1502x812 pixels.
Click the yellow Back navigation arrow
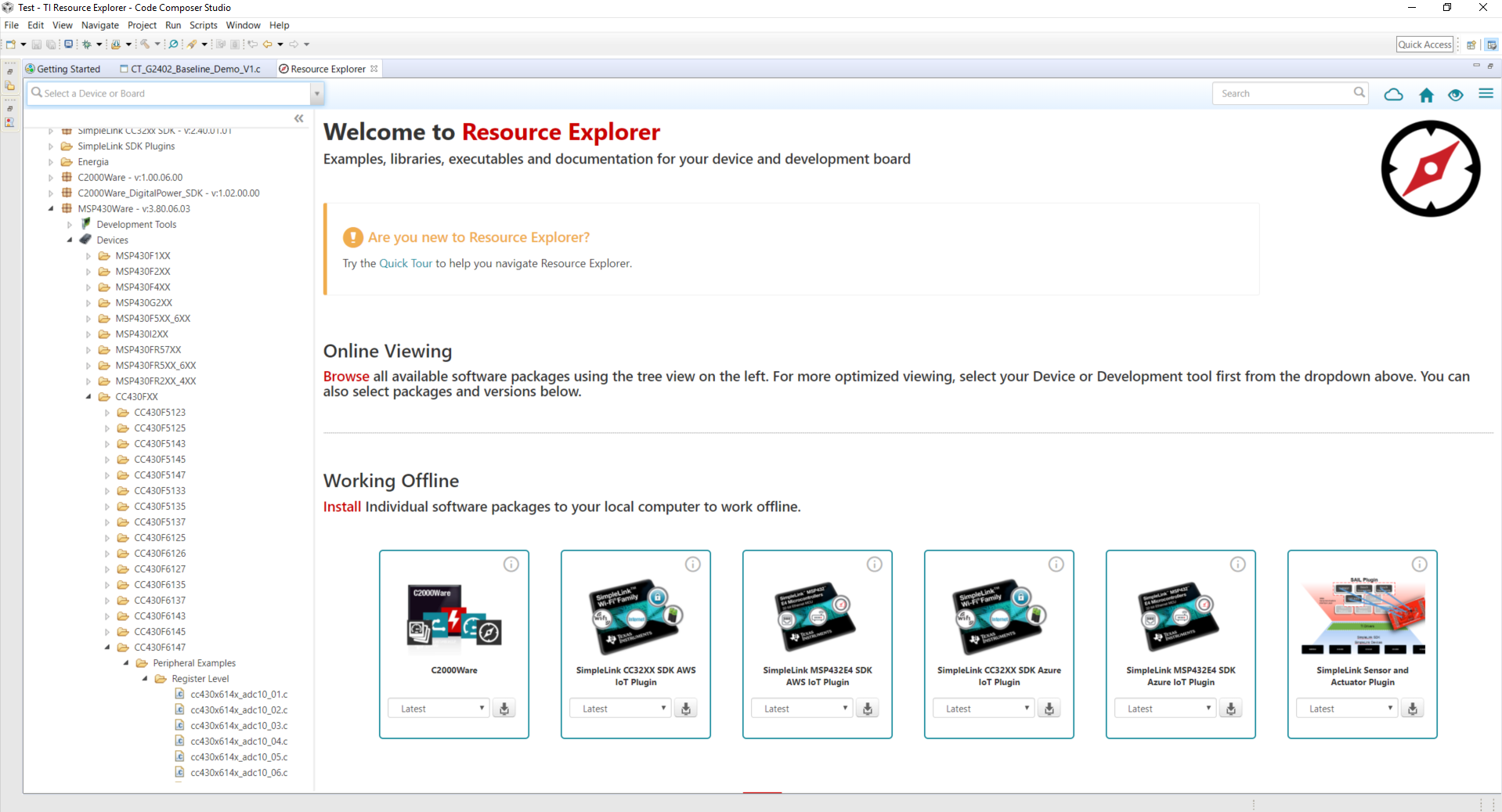click(x=267, y=44)
